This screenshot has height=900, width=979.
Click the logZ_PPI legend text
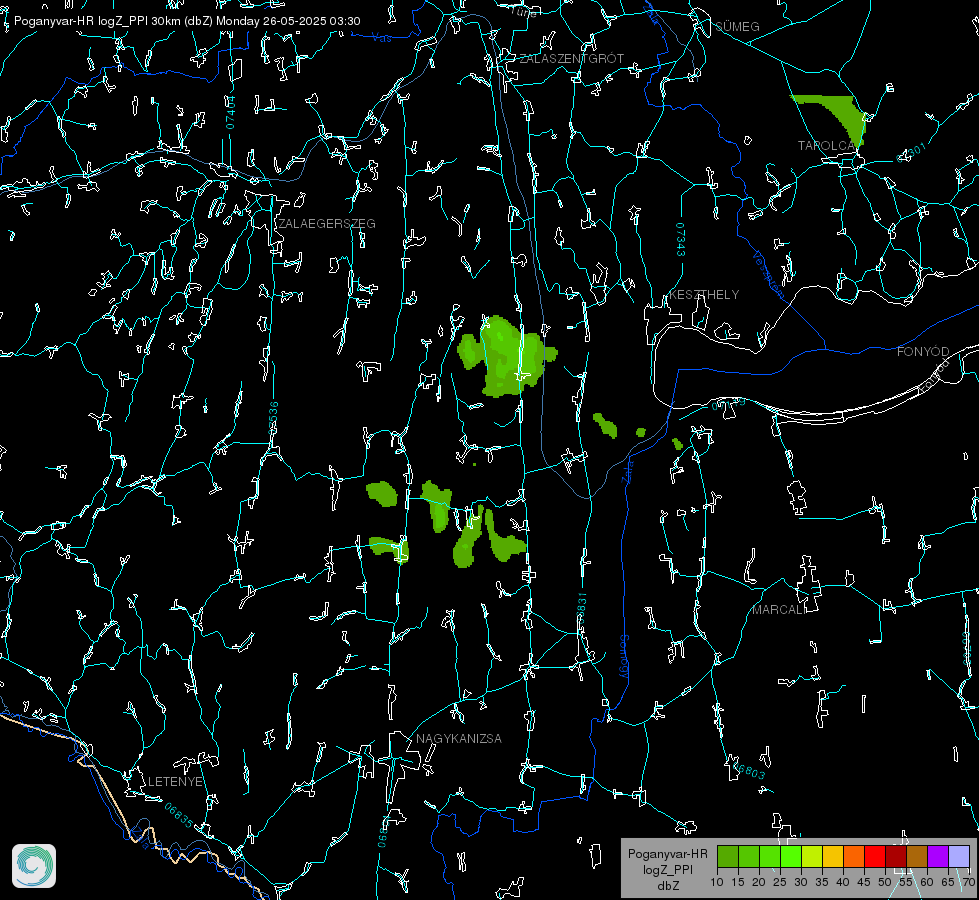[x=667, y=869]
